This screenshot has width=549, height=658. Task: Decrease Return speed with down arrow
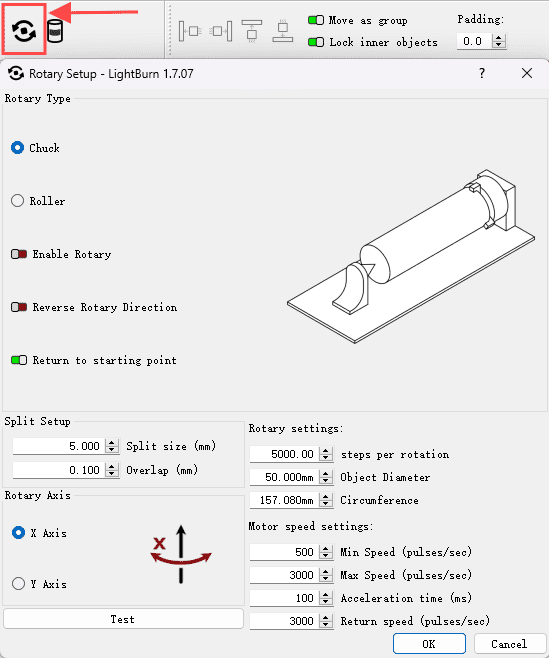tap(326, 625)
